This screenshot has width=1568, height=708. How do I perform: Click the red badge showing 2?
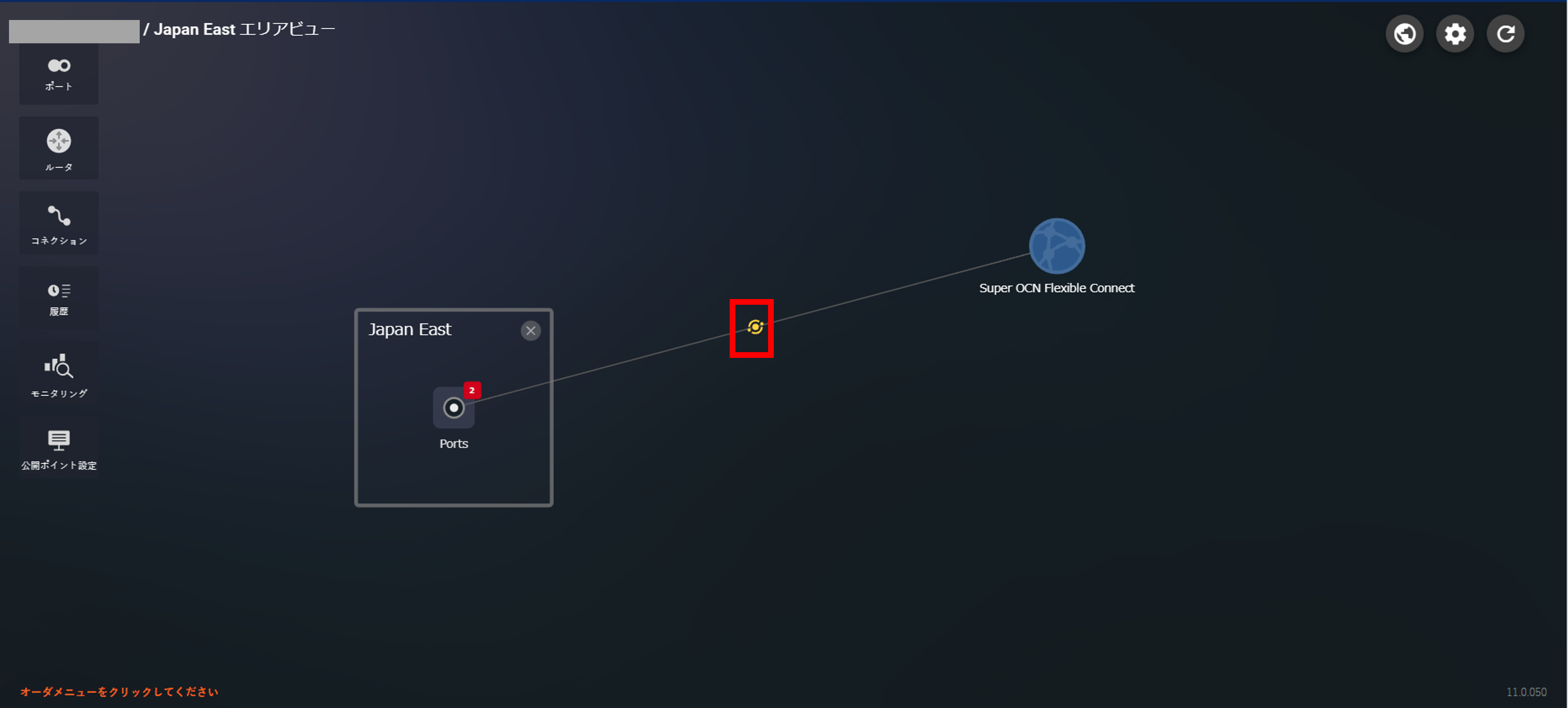click(x=472, y=390)
